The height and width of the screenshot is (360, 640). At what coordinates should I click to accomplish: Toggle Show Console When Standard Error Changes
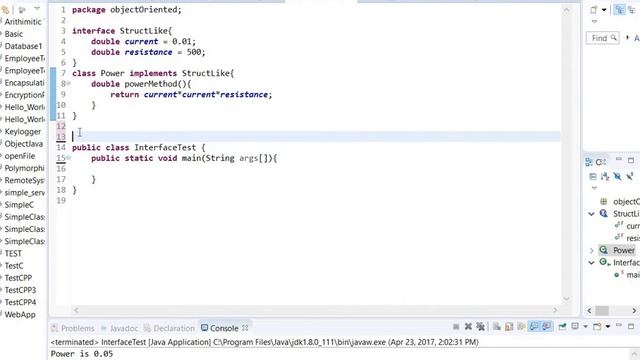547,327
